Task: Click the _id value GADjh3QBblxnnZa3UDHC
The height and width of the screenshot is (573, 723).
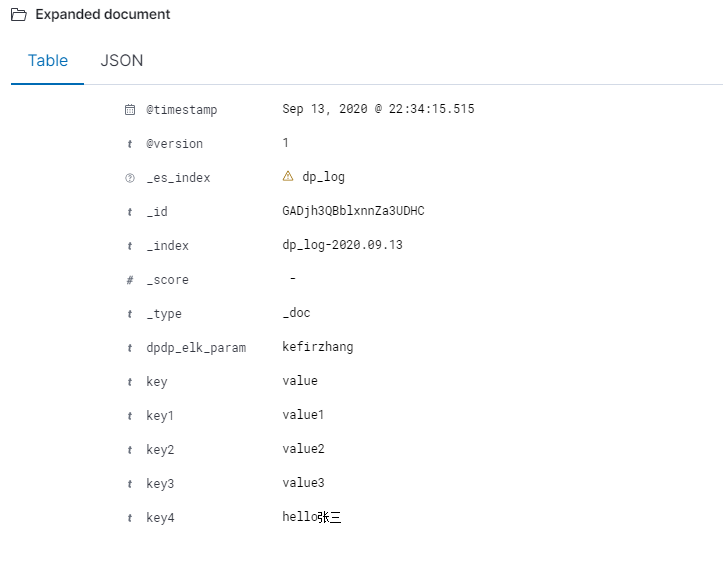Action: (353, 211)
